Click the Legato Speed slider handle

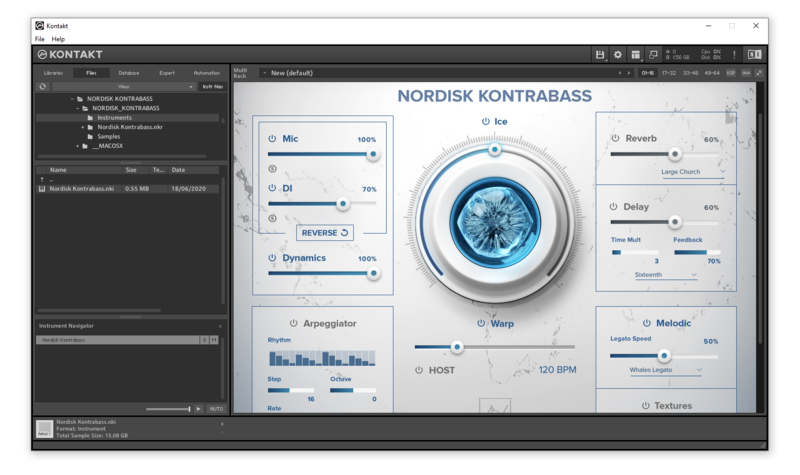coord(664,355)
